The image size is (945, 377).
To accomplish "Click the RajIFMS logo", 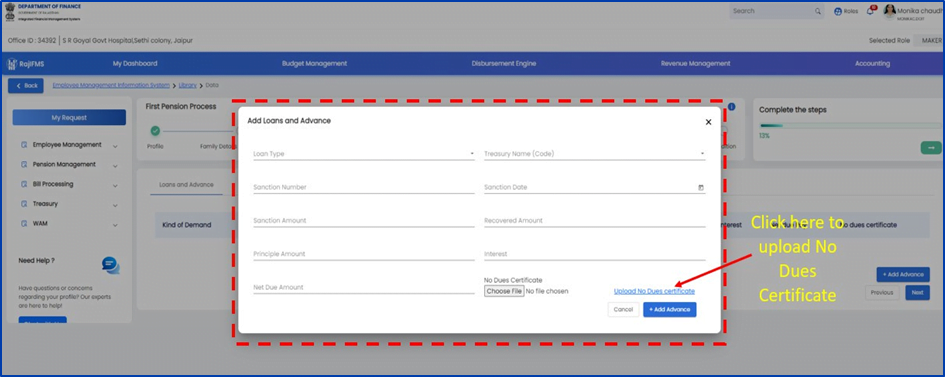I will click(26, 64).
